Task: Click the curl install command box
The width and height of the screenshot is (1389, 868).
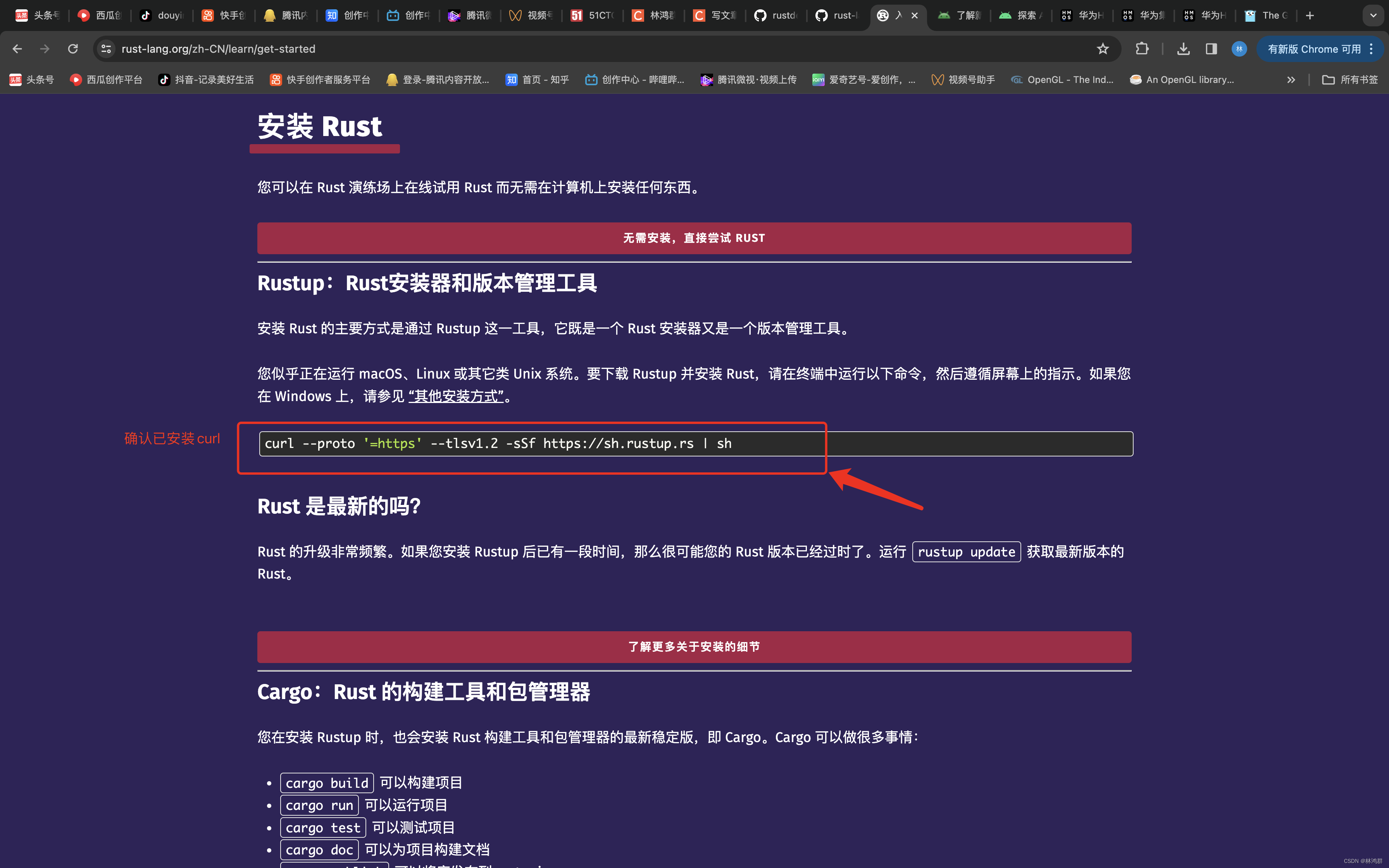Action: pyautogui.click(x=696, y=443)
